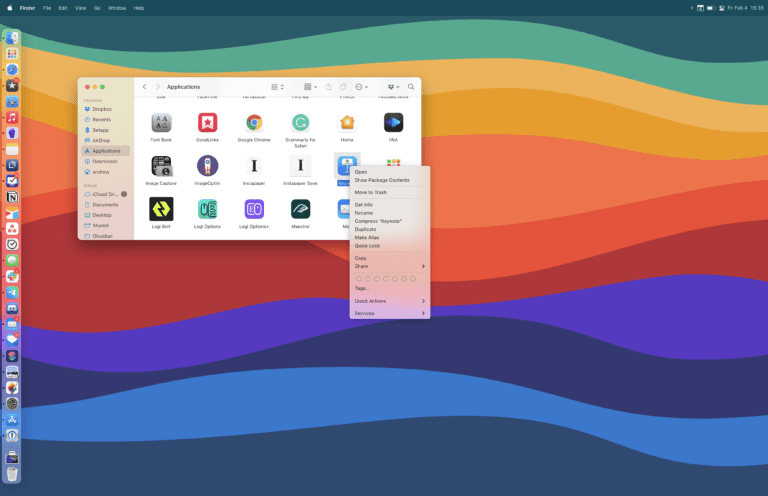Select Documents in Finder sidebar
768x496 pixels.
point(106,205)
